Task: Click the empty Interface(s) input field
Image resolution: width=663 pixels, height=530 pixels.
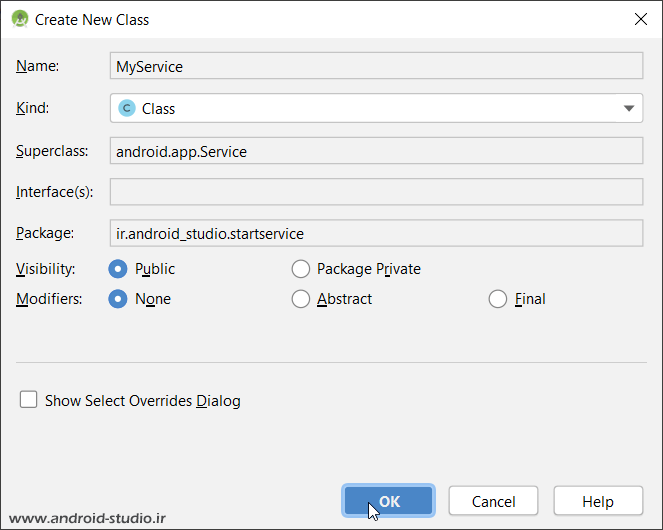Action: (x=375, y=192)
